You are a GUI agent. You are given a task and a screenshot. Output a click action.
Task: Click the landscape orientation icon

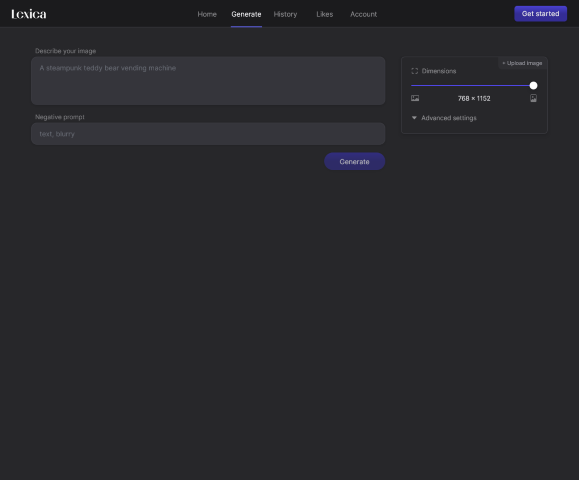click(x=415, y=98)
